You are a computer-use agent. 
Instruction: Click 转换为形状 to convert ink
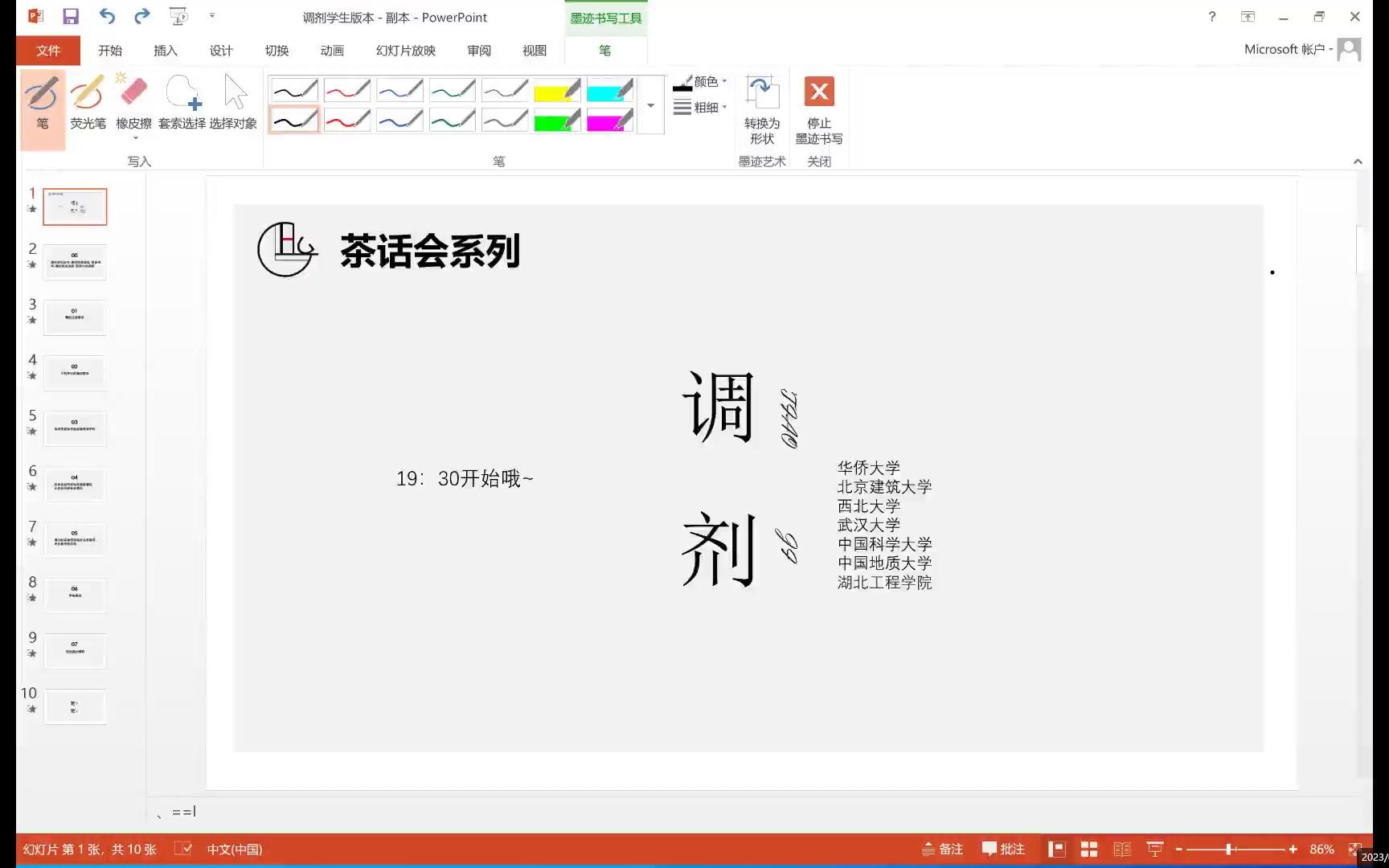pos(761,108)
